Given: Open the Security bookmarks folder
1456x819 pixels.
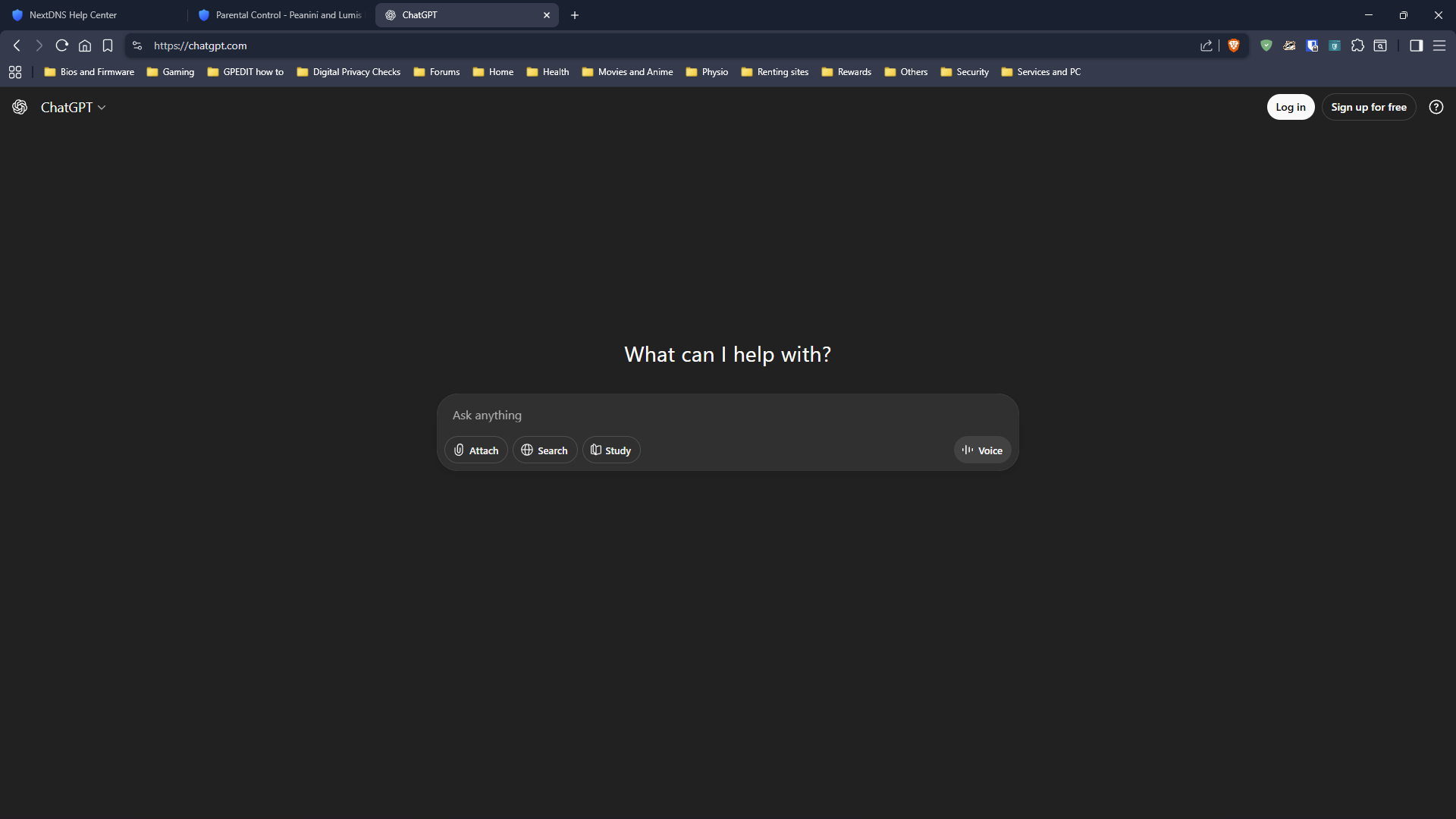Looking at the screenshot, I should click(x=965, y=72).
